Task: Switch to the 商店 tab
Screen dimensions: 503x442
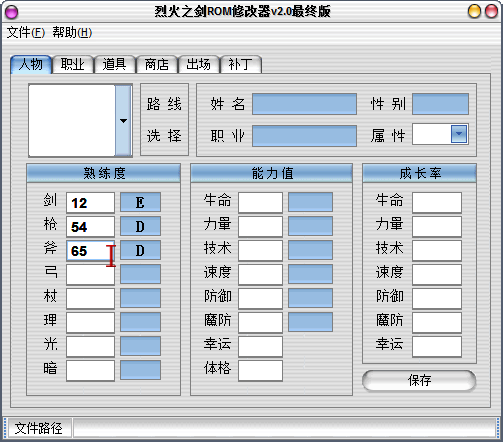Action: tap(157, 64)
